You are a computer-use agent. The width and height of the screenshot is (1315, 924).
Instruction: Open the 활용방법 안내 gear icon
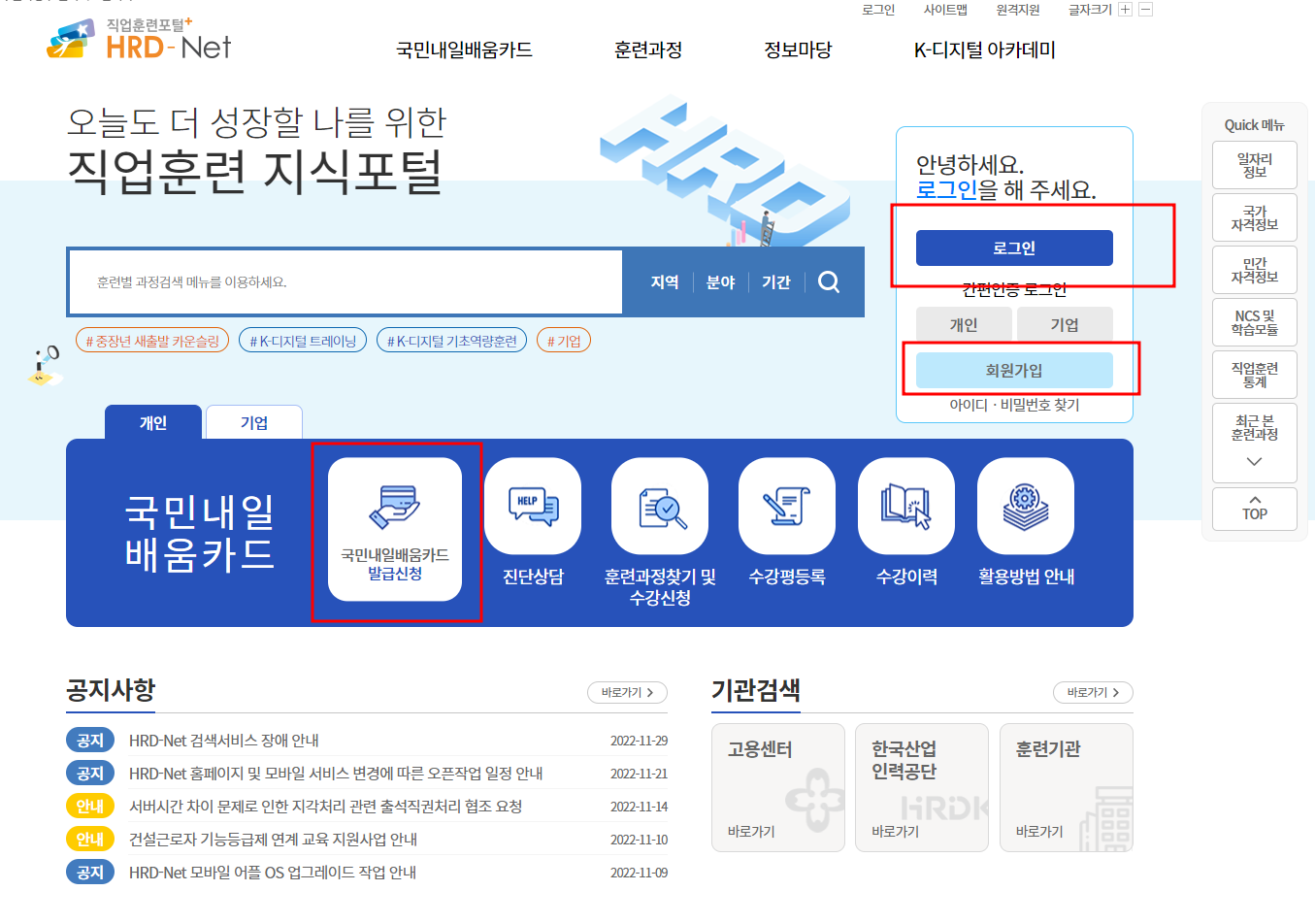[x=1026, y=506]
